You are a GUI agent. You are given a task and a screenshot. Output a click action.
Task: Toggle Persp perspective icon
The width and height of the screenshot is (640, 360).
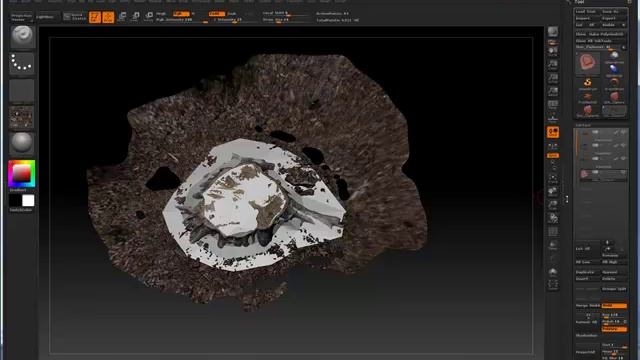coord(553,105)
